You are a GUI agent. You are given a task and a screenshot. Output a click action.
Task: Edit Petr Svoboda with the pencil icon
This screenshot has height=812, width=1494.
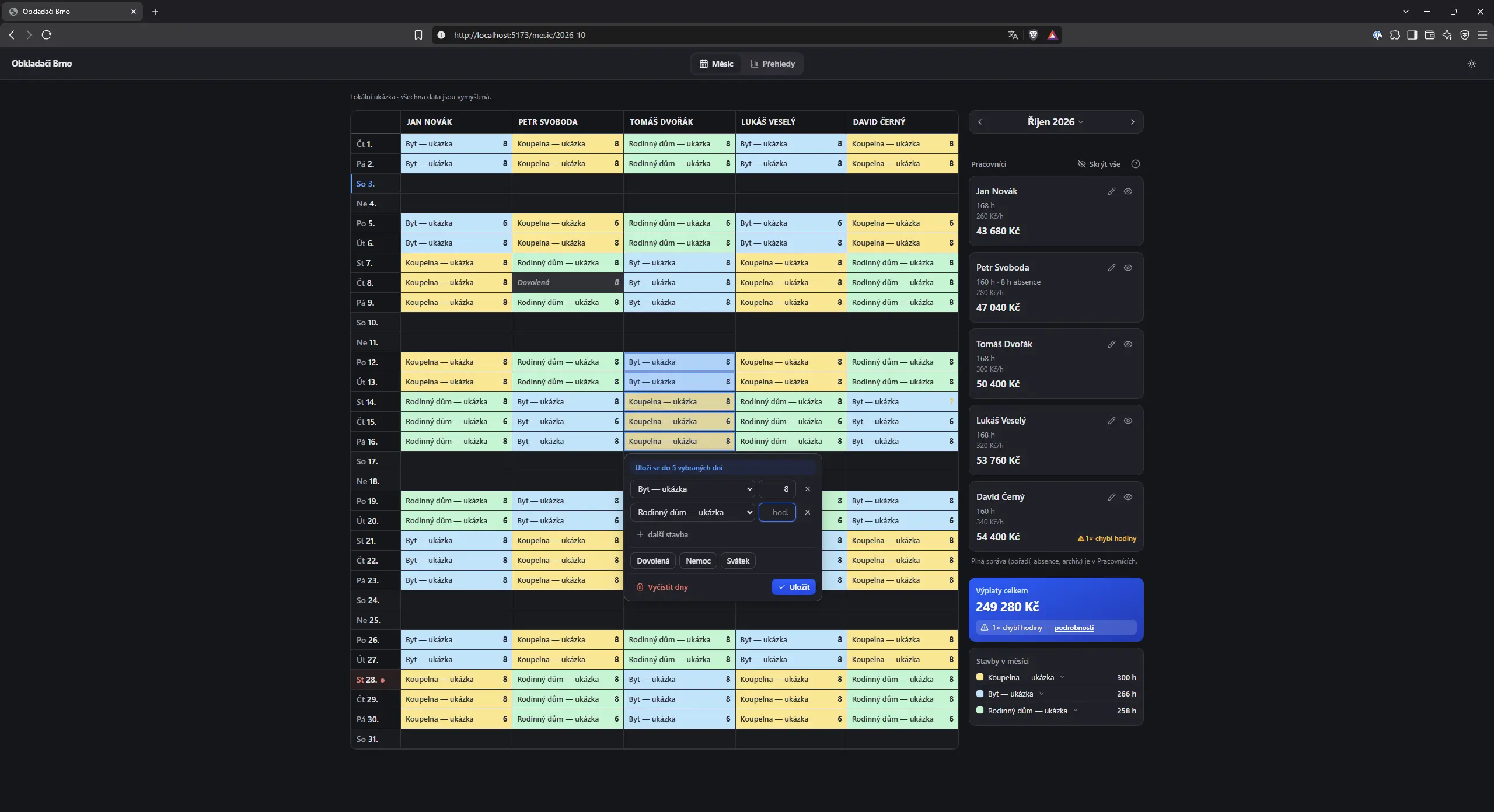(1111, 268)
